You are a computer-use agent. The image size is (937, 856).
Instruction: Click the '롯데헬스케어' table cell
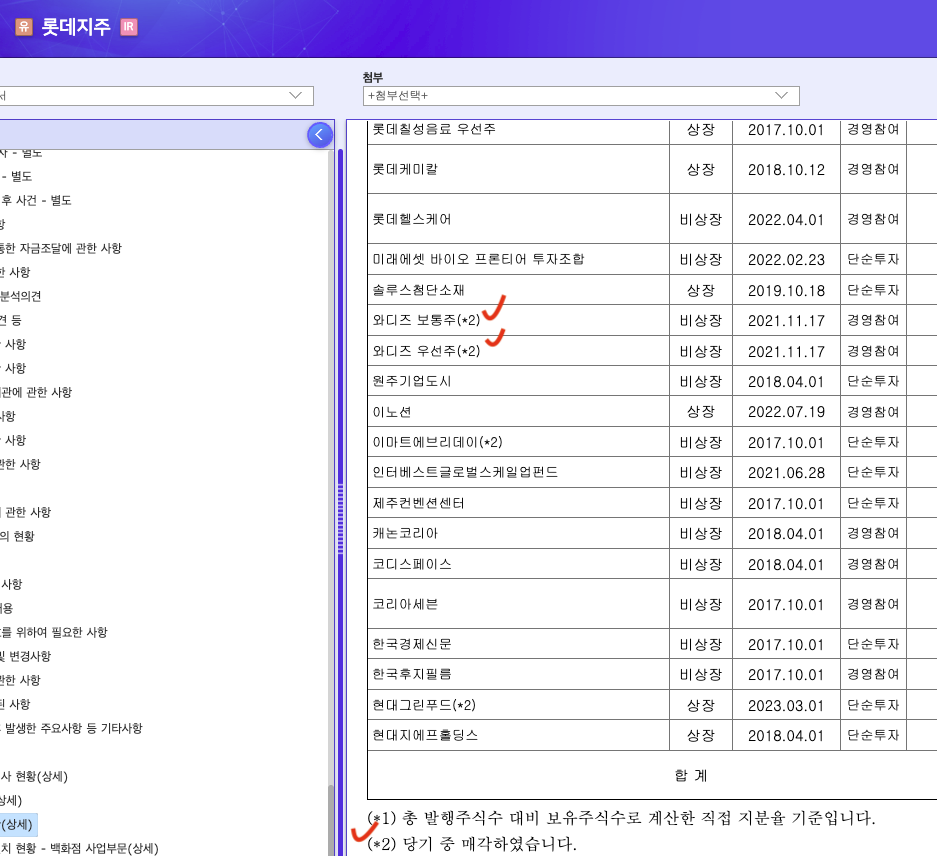518,219
